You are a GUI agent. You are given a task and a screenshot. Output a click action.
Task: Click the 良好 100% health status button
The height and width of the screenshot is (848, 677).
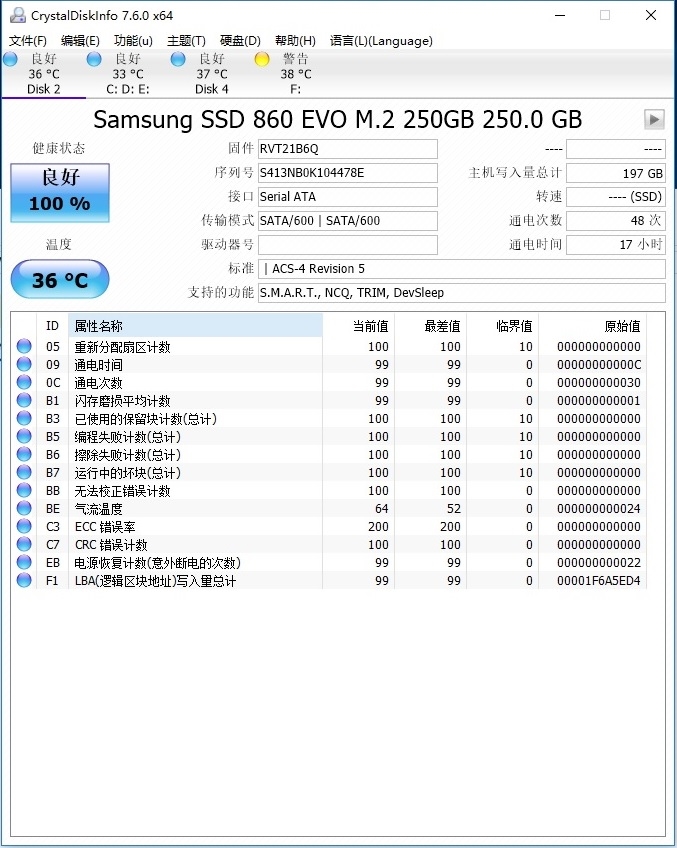(60, 192)
